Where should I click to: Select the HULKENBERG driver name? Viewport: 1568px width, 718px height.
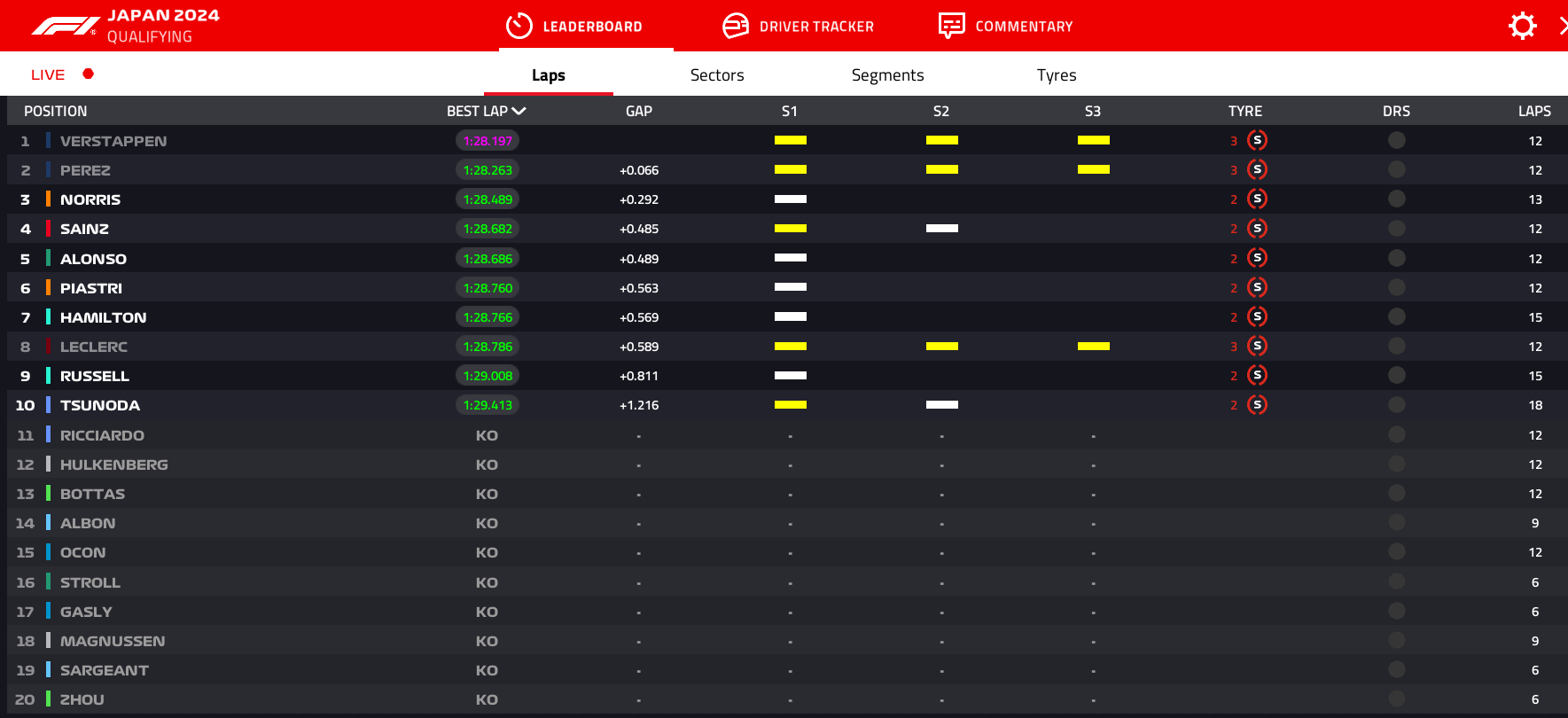[114, 464]
